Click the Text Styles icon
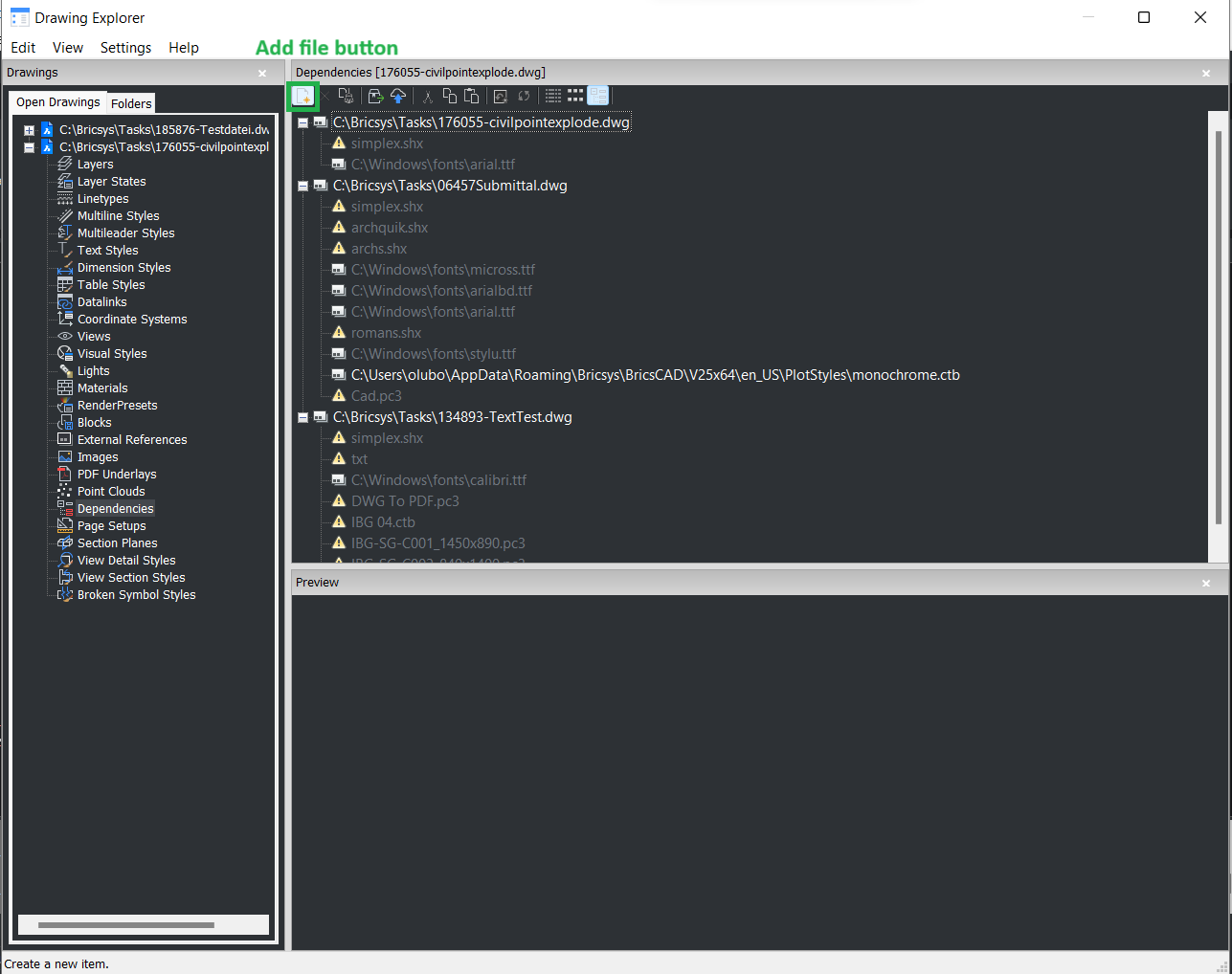 [x=65, y=251]
